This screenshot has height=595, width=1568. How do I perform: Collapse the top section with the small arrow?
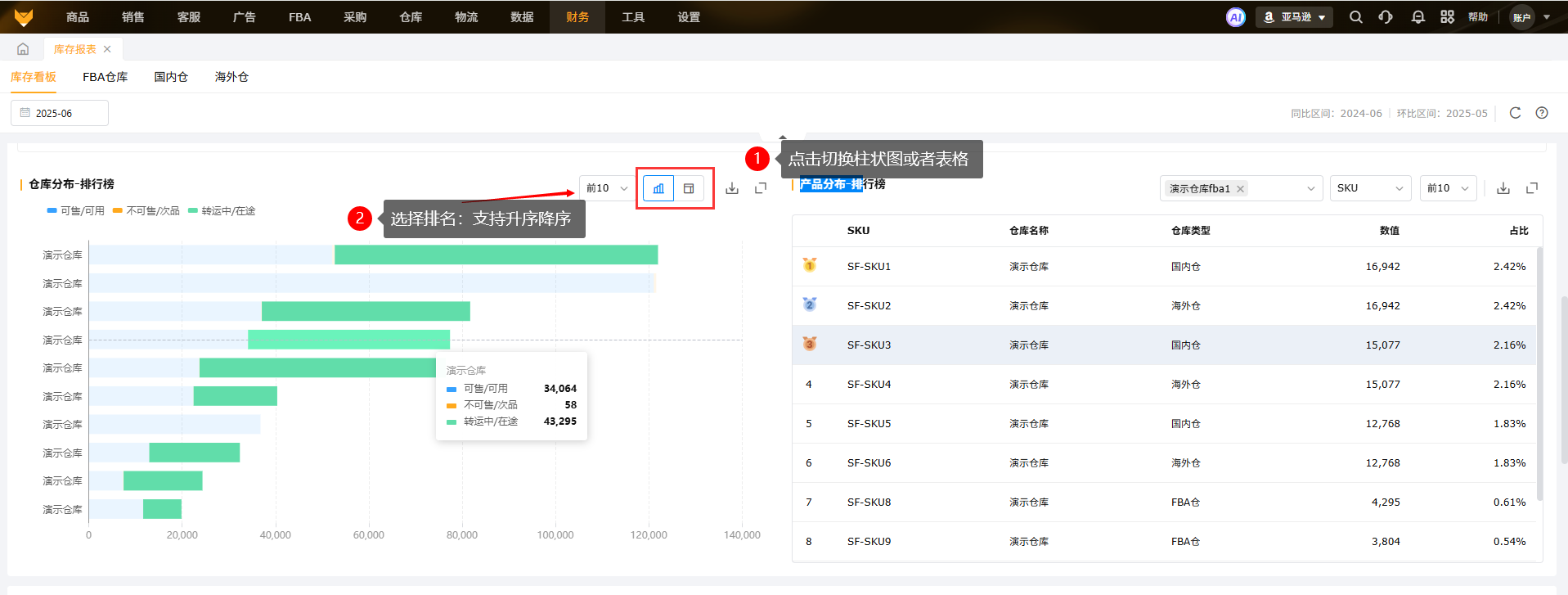click(x=783, y=137)
